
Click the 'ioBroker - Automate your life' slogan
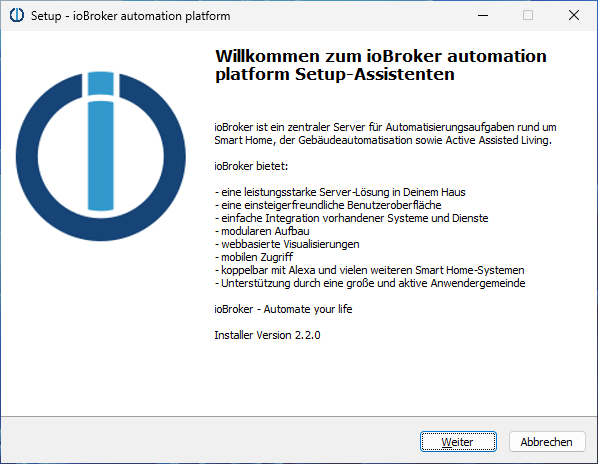tap(283, 309)
